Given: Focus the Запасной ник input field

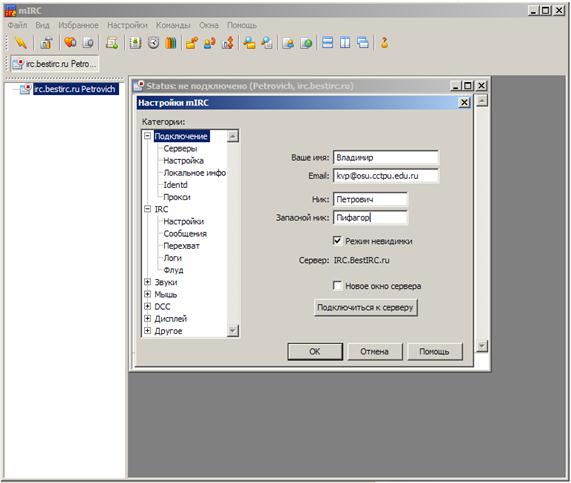Looking at the screenshot, I should point(370,217).
